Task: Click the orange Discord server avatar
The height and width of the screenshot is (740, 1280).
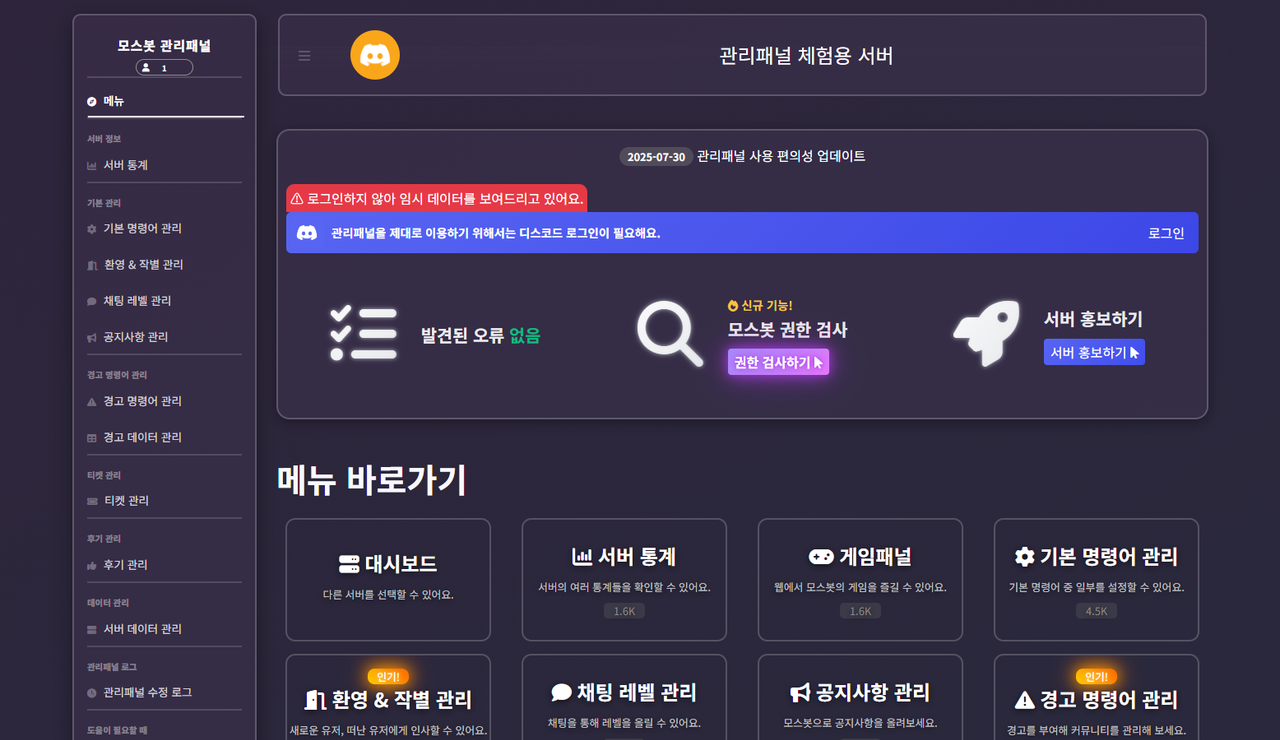Action: click(x=375, y=55)
